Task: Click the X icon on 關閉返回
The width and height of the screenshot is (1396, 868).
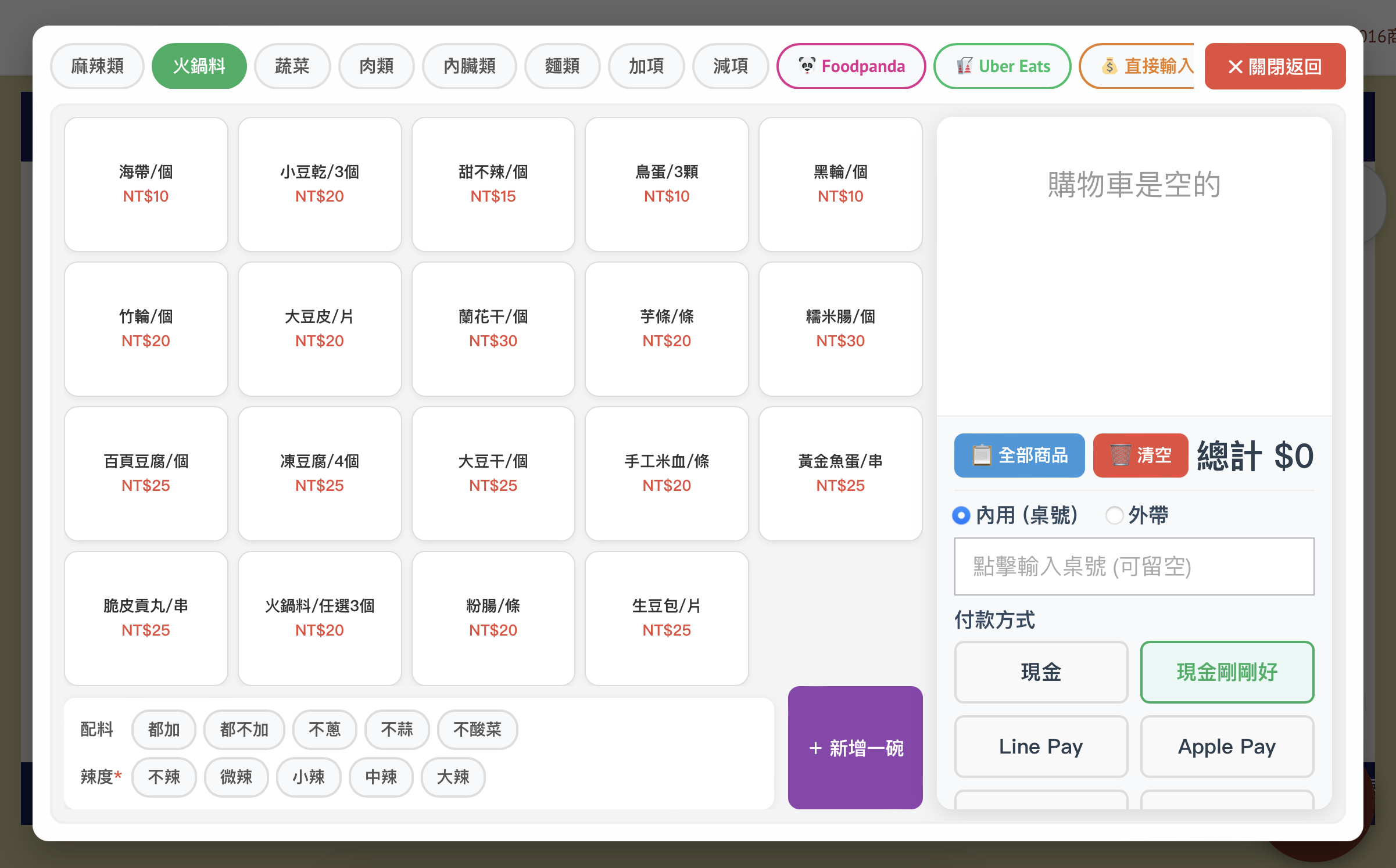Action: click(1235, 67)
